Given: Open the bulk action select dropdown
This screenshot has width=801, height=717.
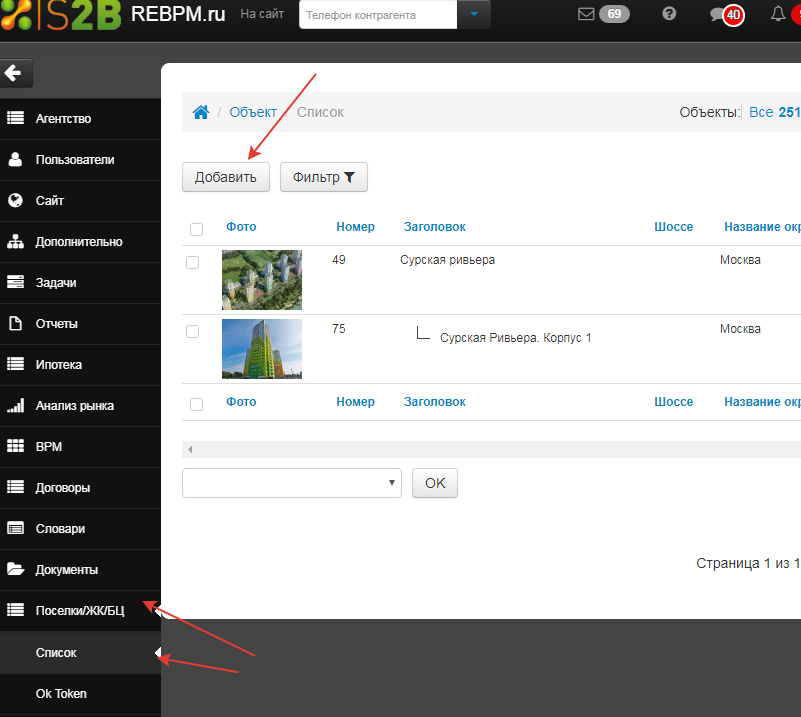Looking at the screenshot, I should (292, 483).
